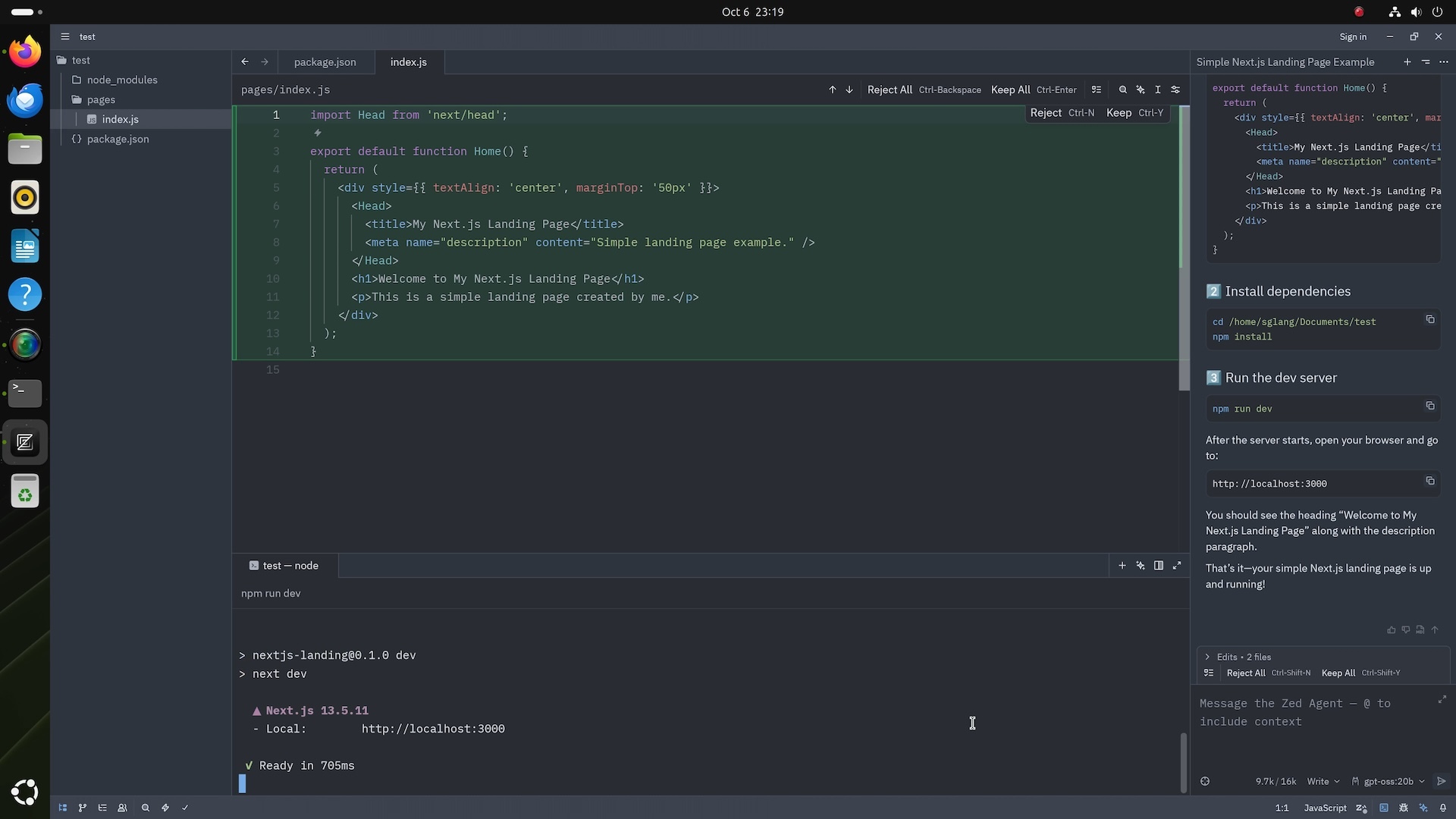This screenshot has width=1456, height=819.
Task: Open the Write profile dropdown
Action: pyautogui.click(x=1323, y=781)
